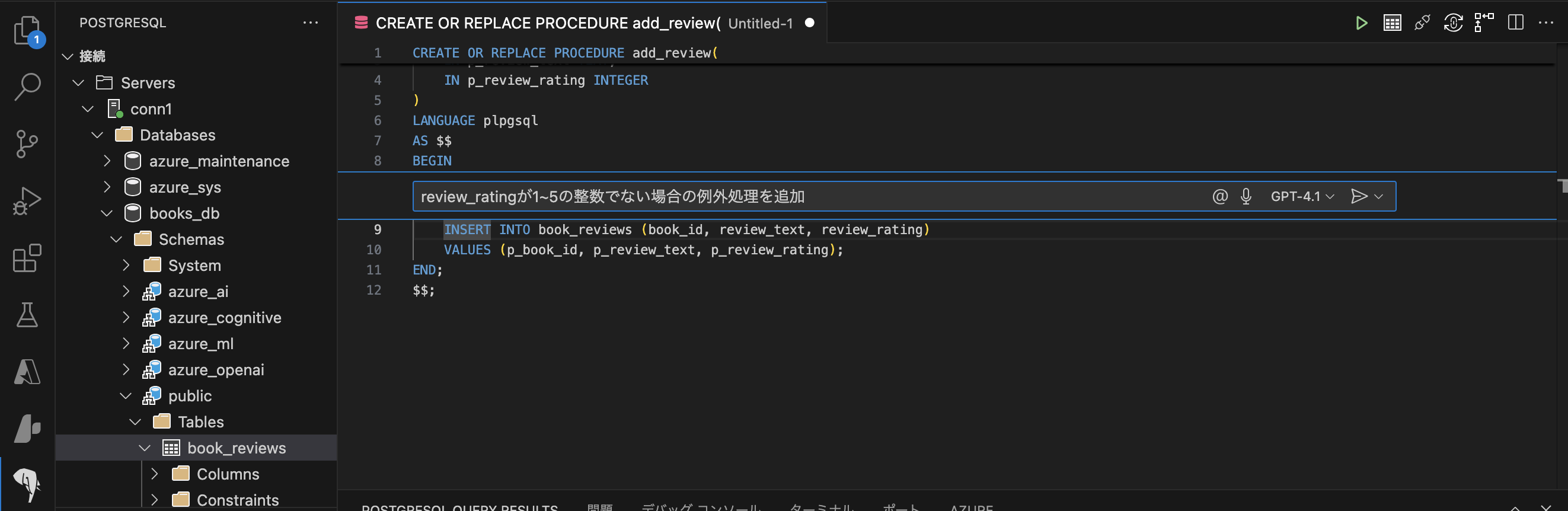The height and width of the screenshot is (511, 1568).
Task: Collapse the books_db database
Action: (107, 213)
